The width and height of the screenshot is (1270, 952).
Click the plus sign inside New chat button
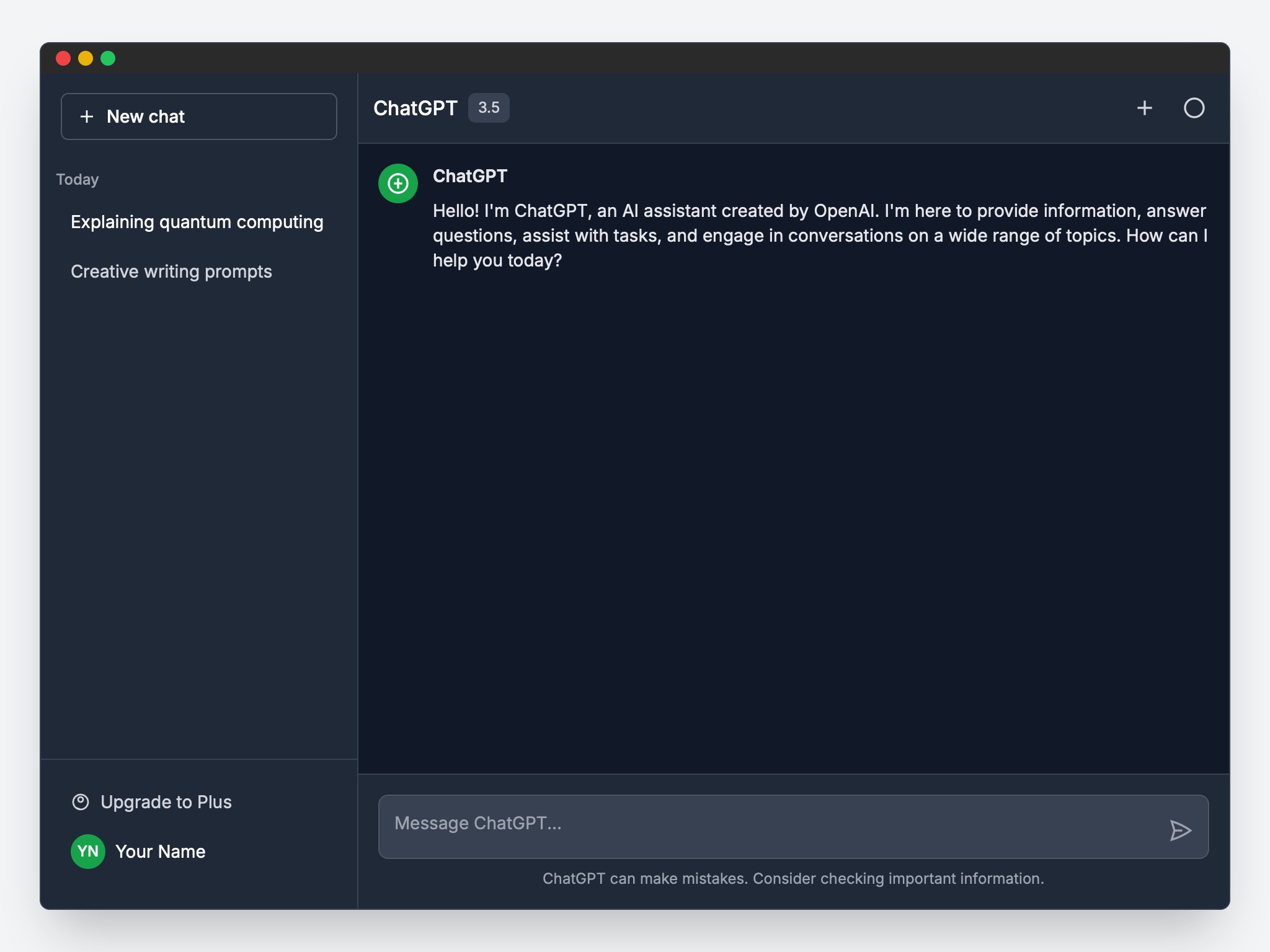[x=87, y=117]
